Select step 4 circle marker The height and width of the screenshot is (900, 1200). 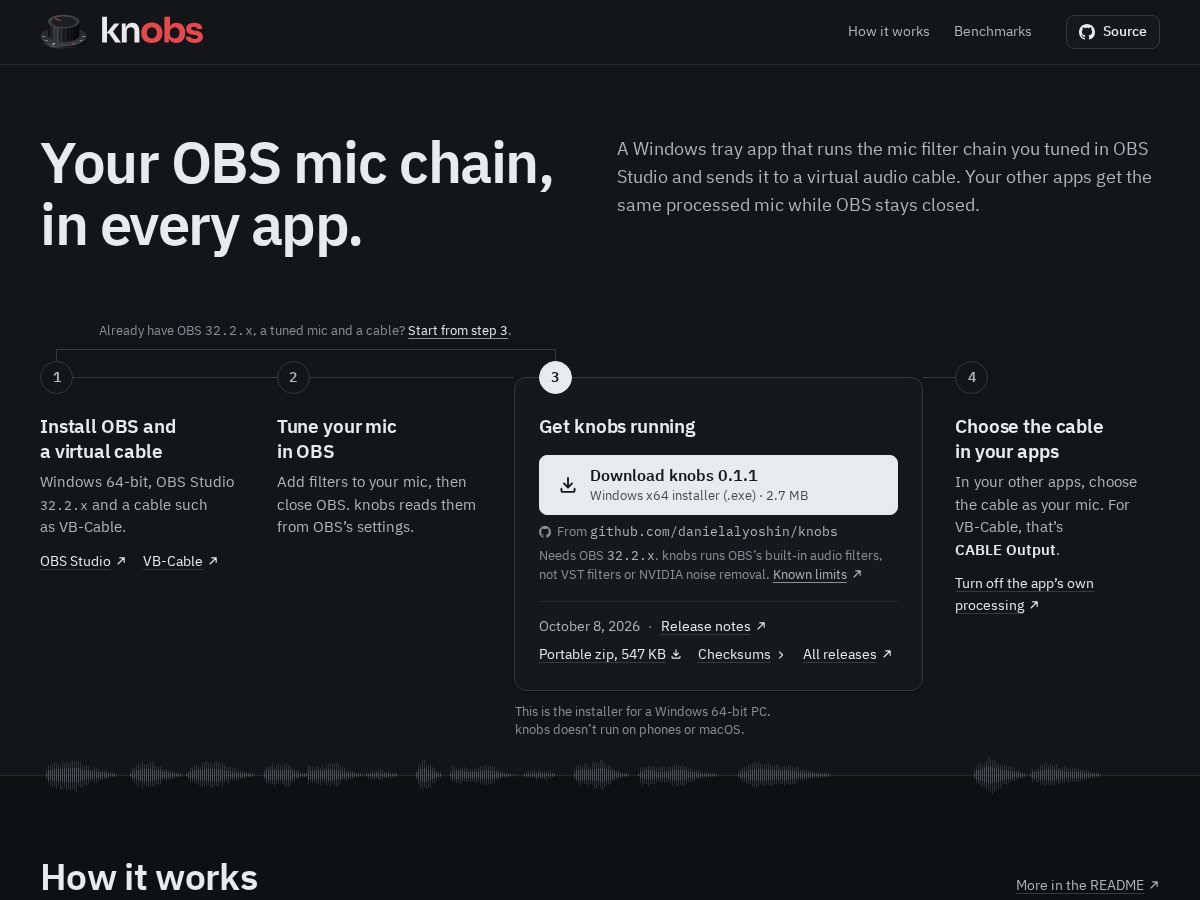click(971, 377)
